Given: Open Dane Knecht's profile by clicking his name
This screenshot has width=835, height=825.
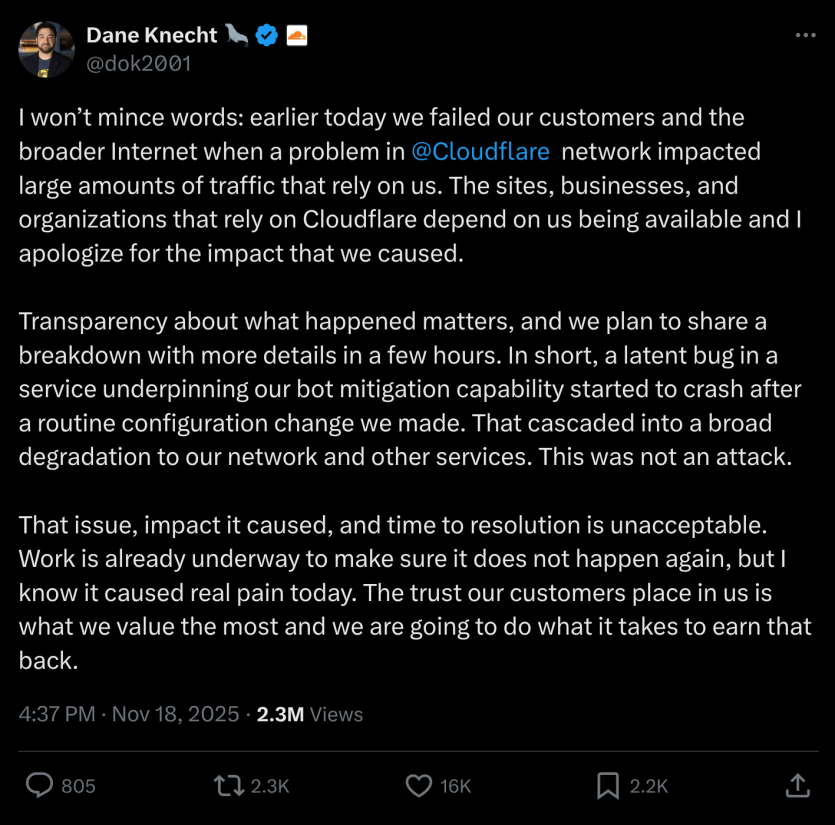Looking at the screenshot, I should pos(151,34).
